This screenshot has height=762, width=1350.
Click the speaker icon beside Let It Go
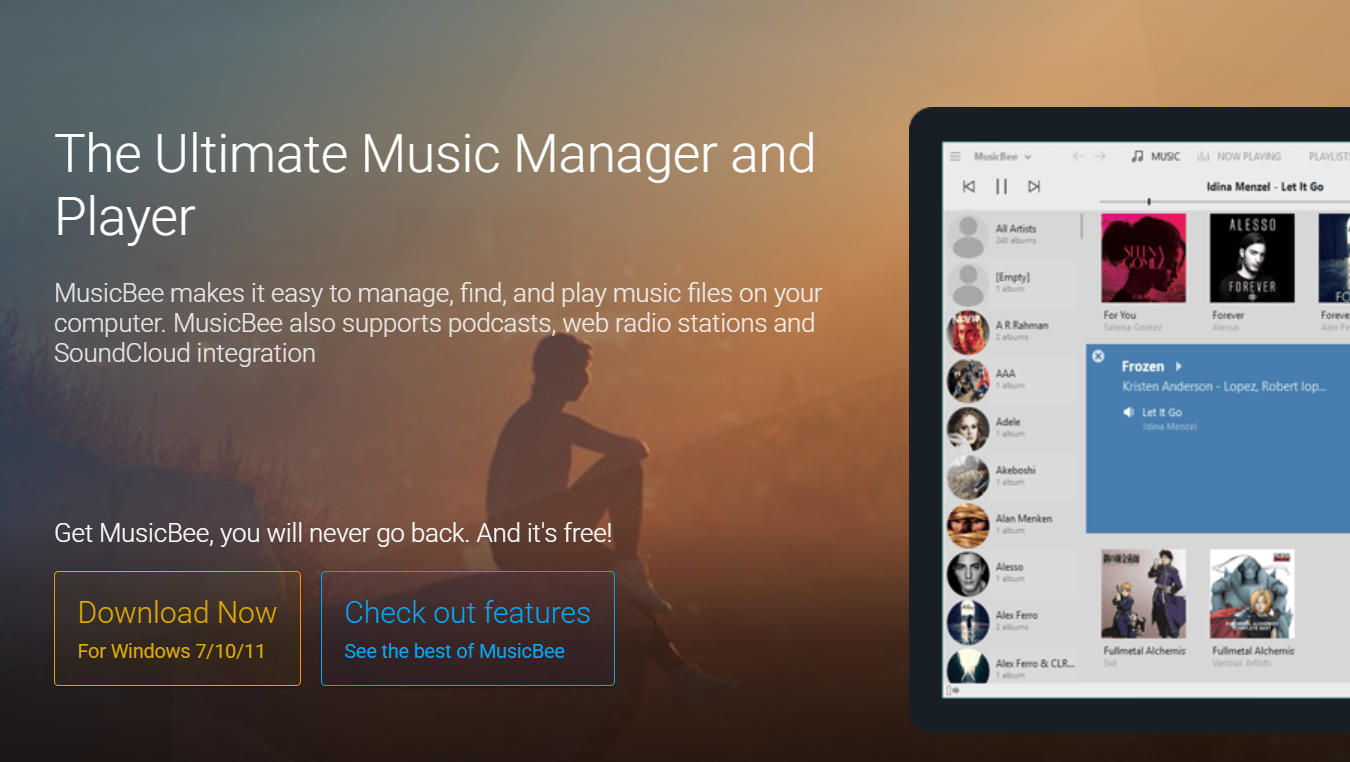[x=1128, y=412]
